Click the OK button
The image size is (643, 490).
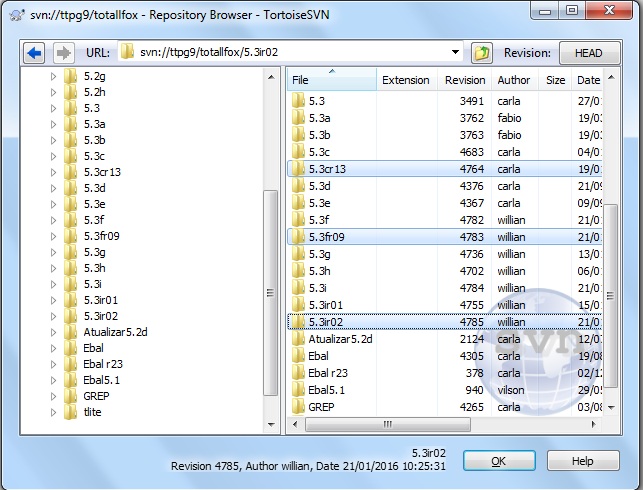pyautogui.click(x=499, y=461)
